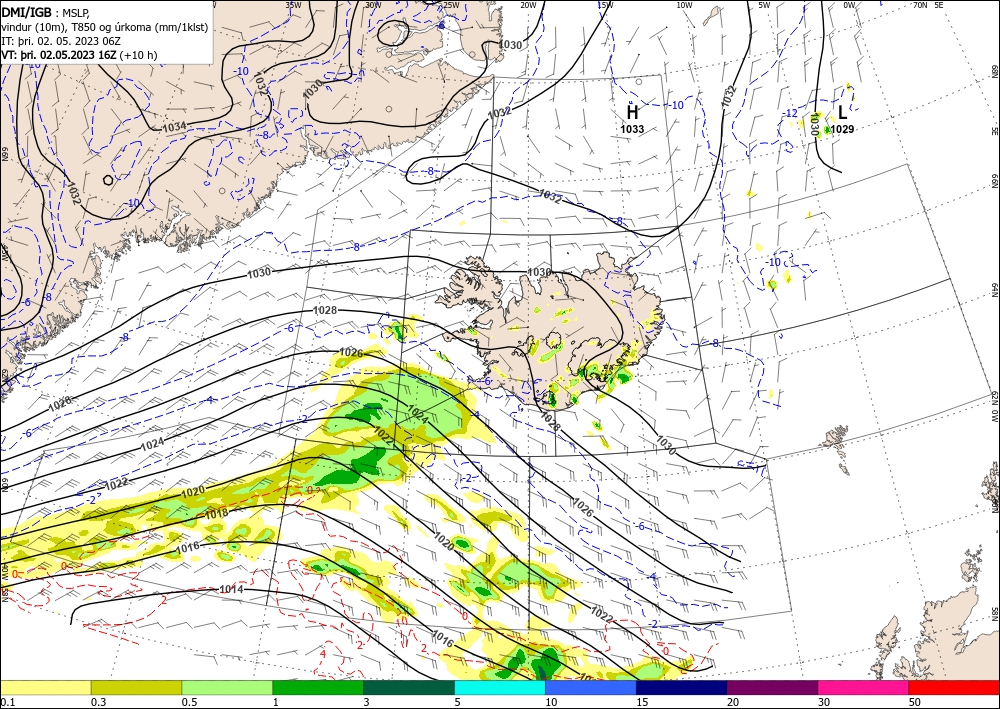
Task: Click the 0.1 legend tick value
Action: (7, 702)
